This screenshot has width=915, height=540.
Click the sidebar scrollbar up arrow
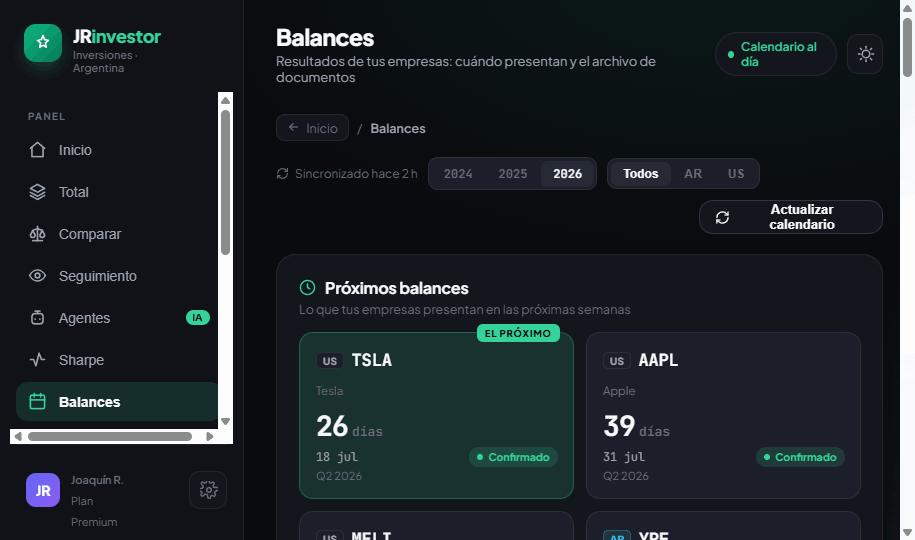coord(225,100)
